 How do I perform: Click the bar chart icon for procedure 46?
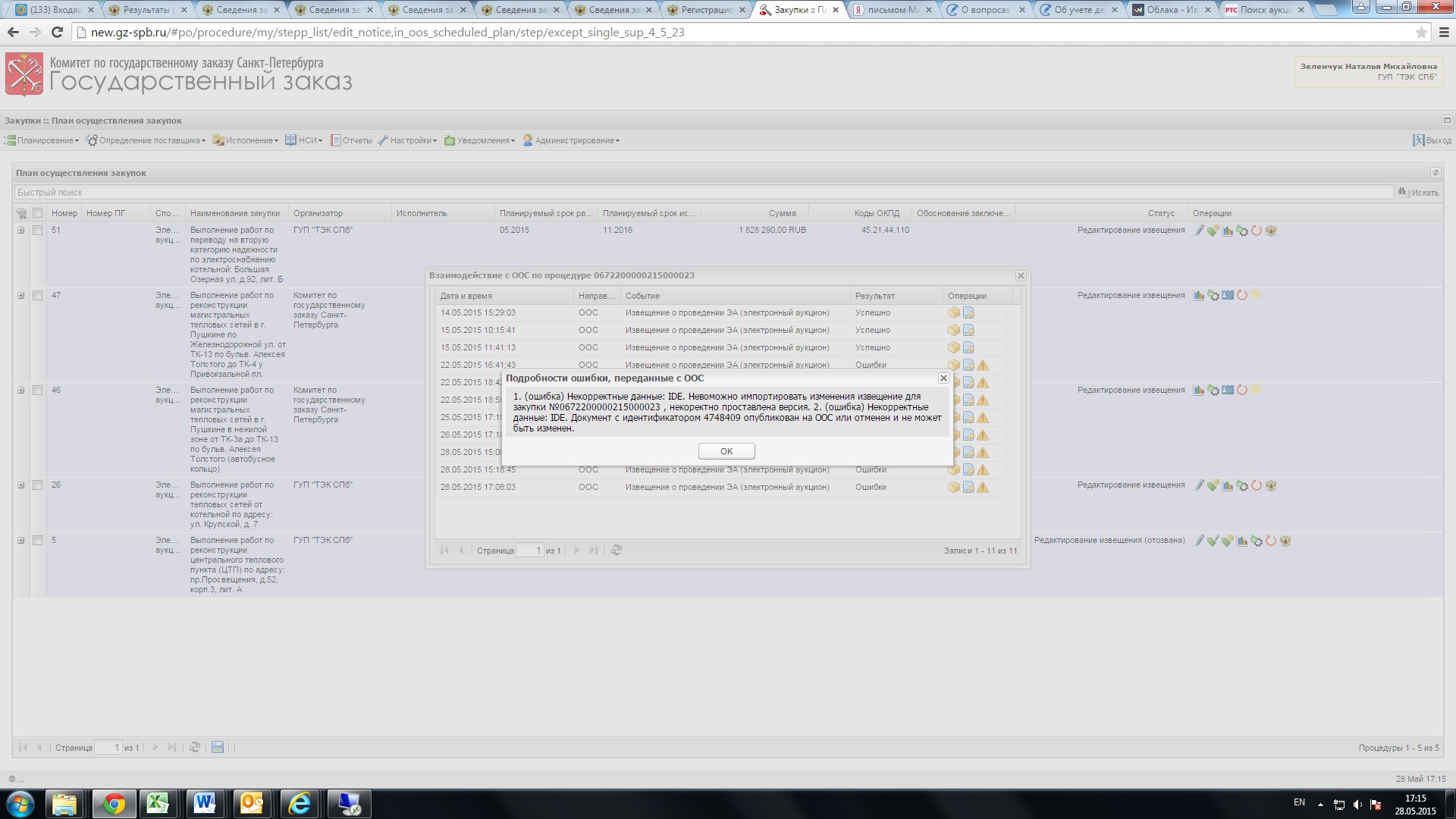click(1199, 391)
